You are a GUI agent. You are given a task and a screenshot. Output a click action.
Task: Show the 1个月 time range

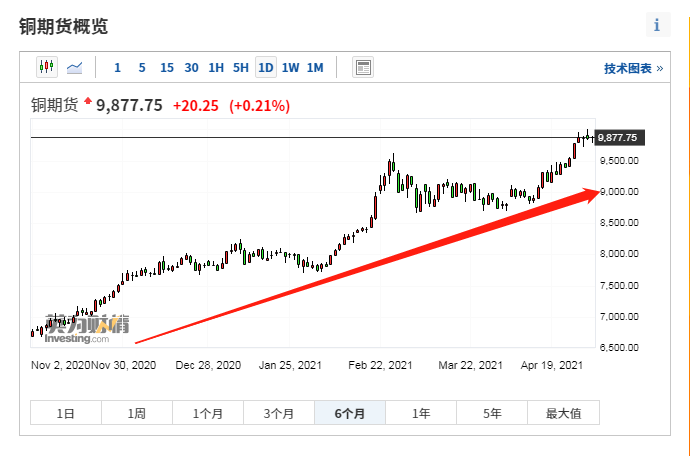[208, 413]
